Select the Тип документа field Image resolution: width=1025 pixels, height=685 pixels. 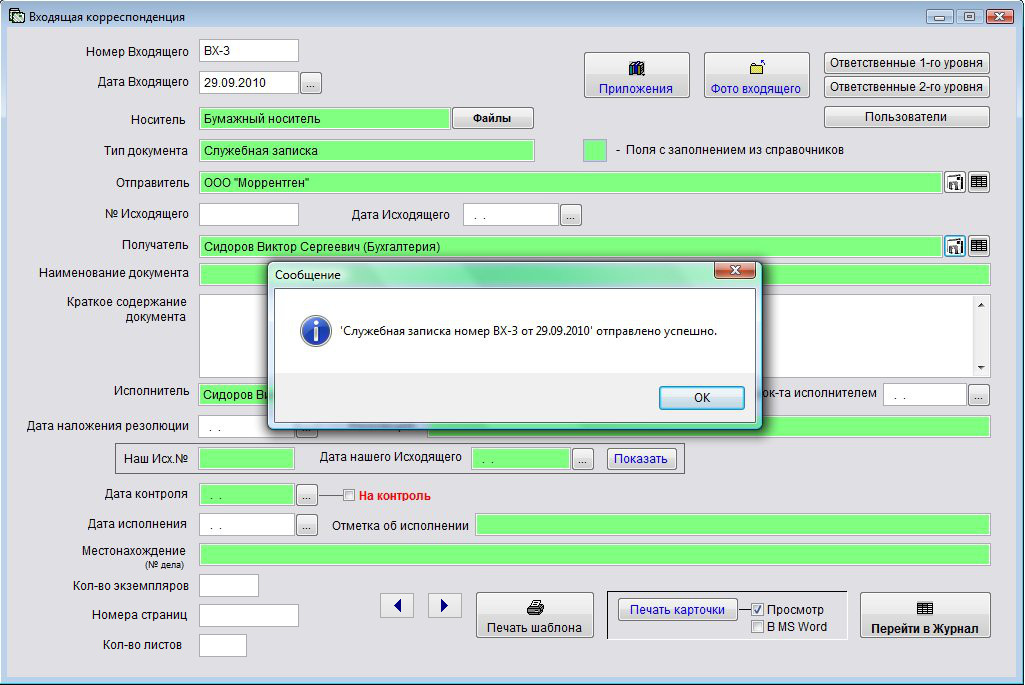point(367,150)
